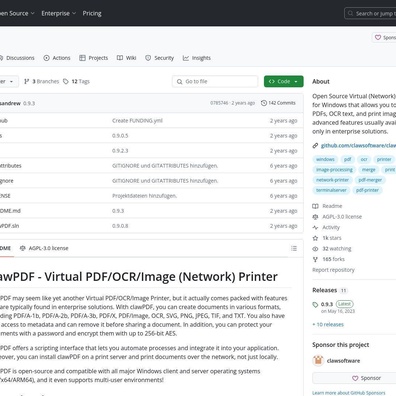This screenshot has height=396, width=396.
Task: Open the Open Source navigation dropdown
Action: point(16,13)
